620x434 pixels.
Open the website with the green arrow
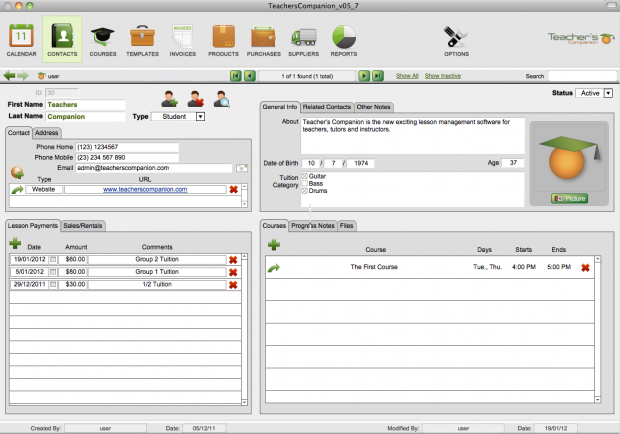(17, 190)
